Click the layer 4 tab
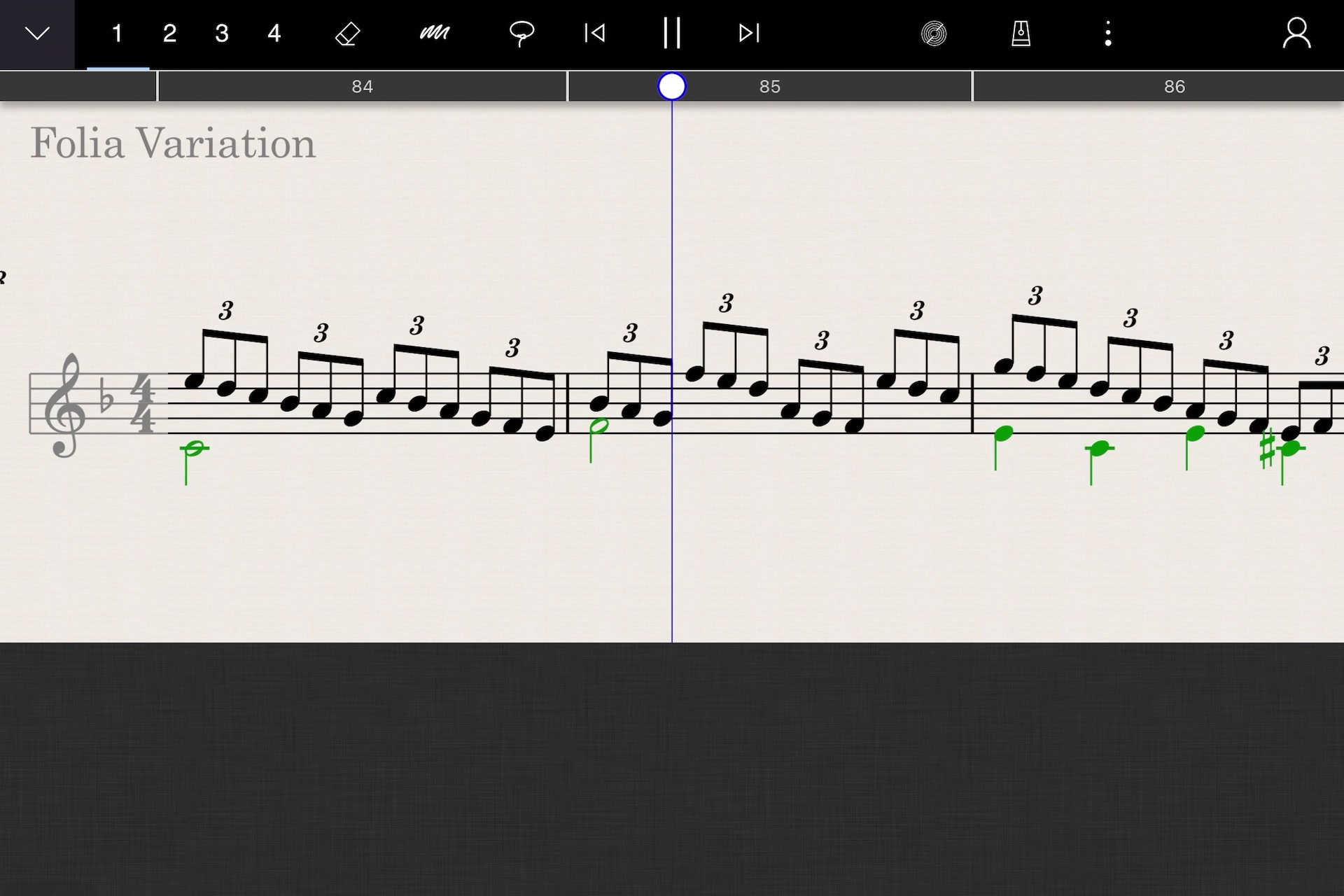Viewport: 1344px width, 896px height. (273, 33)
